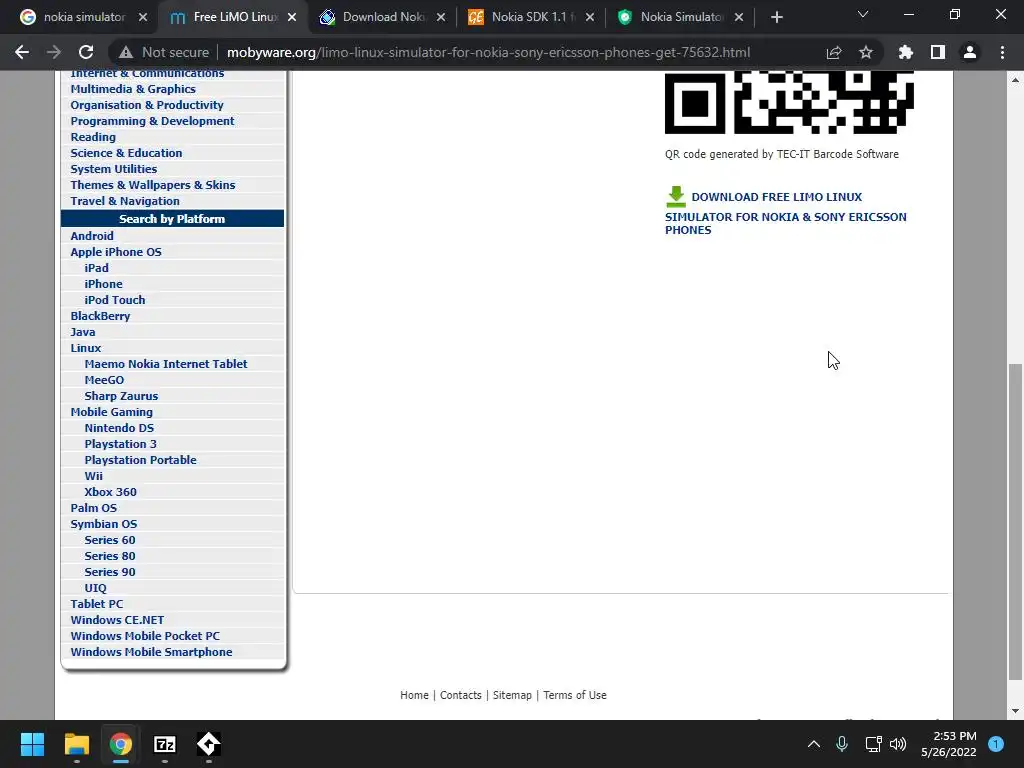Bookmark this page with the star icon
This screenshot has width=1024, height=768.
click(x=866, y=52)
